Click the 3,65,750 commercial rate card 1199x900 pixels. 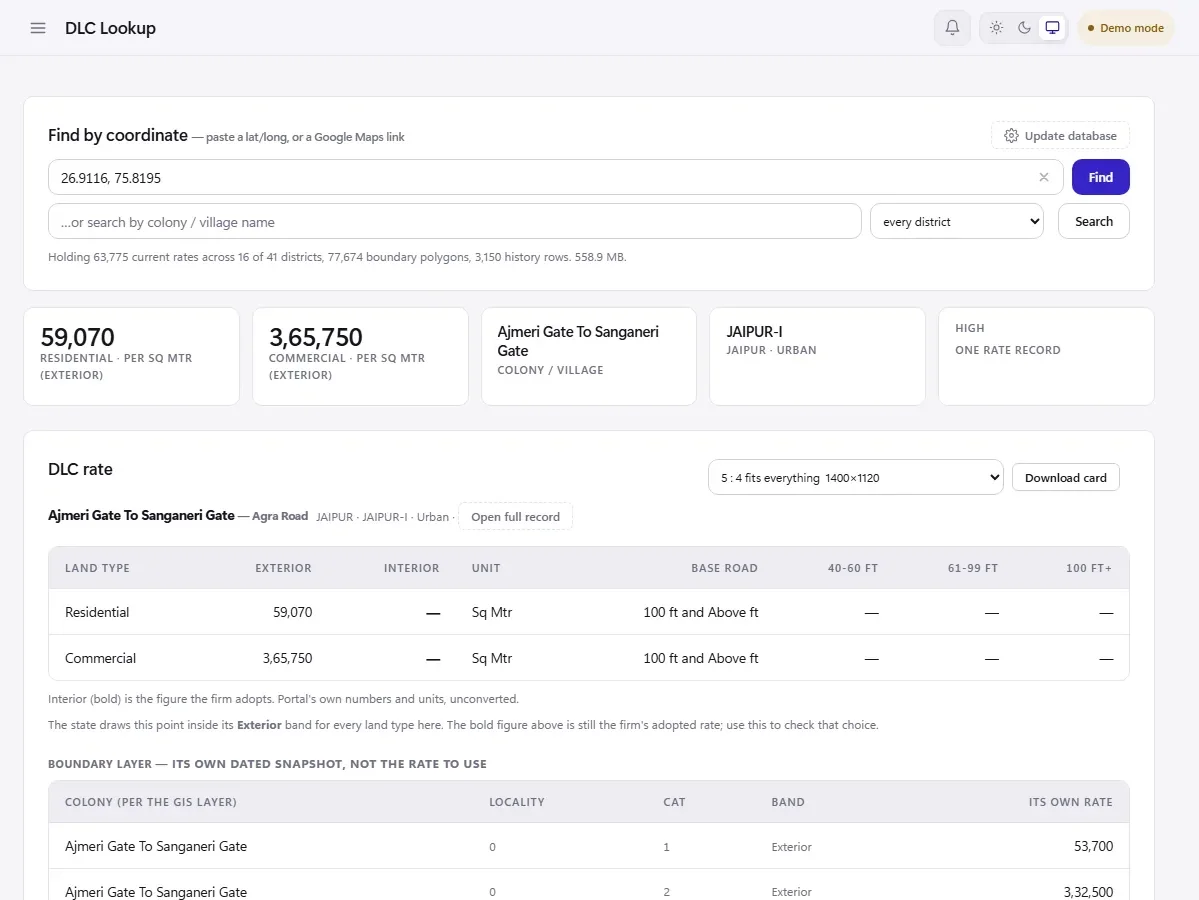coord(360,356)
